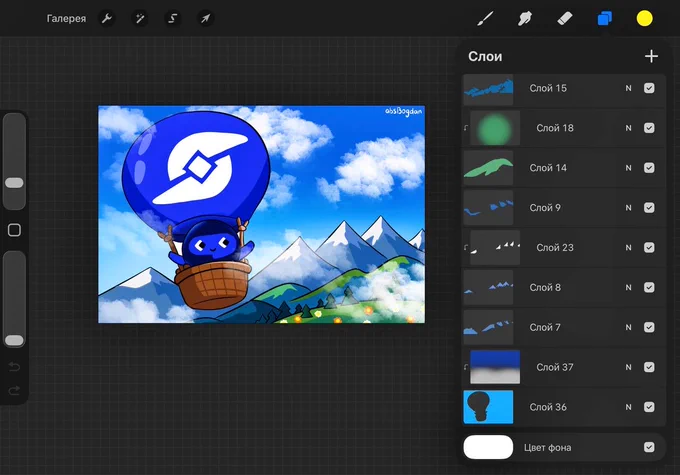
Task: Click layer name Слой 23
Action: tap(555, 248)
